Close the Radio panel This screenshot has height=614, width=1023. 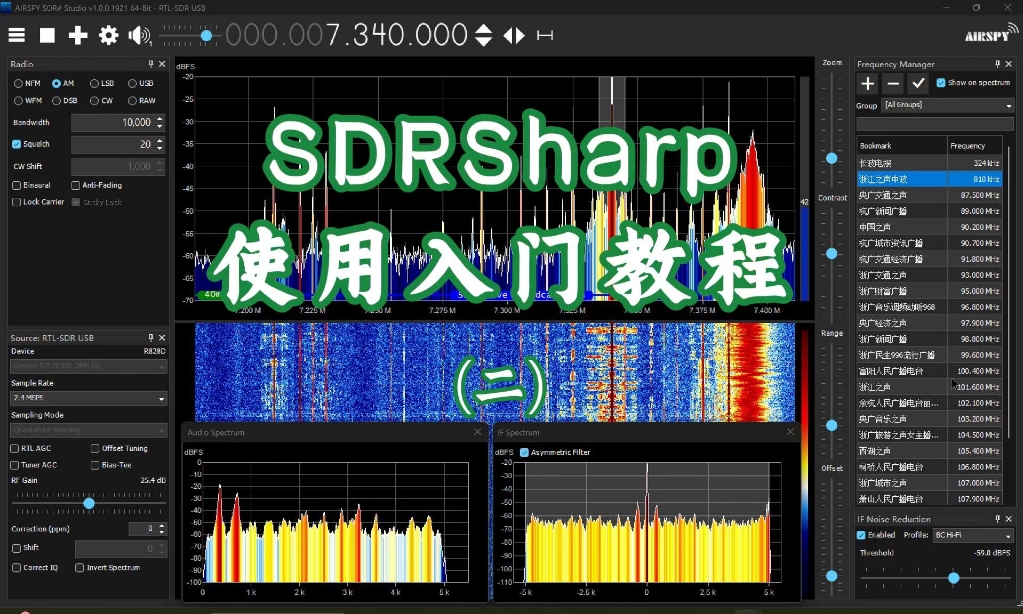pyautogui.click(x=162, y=64)
